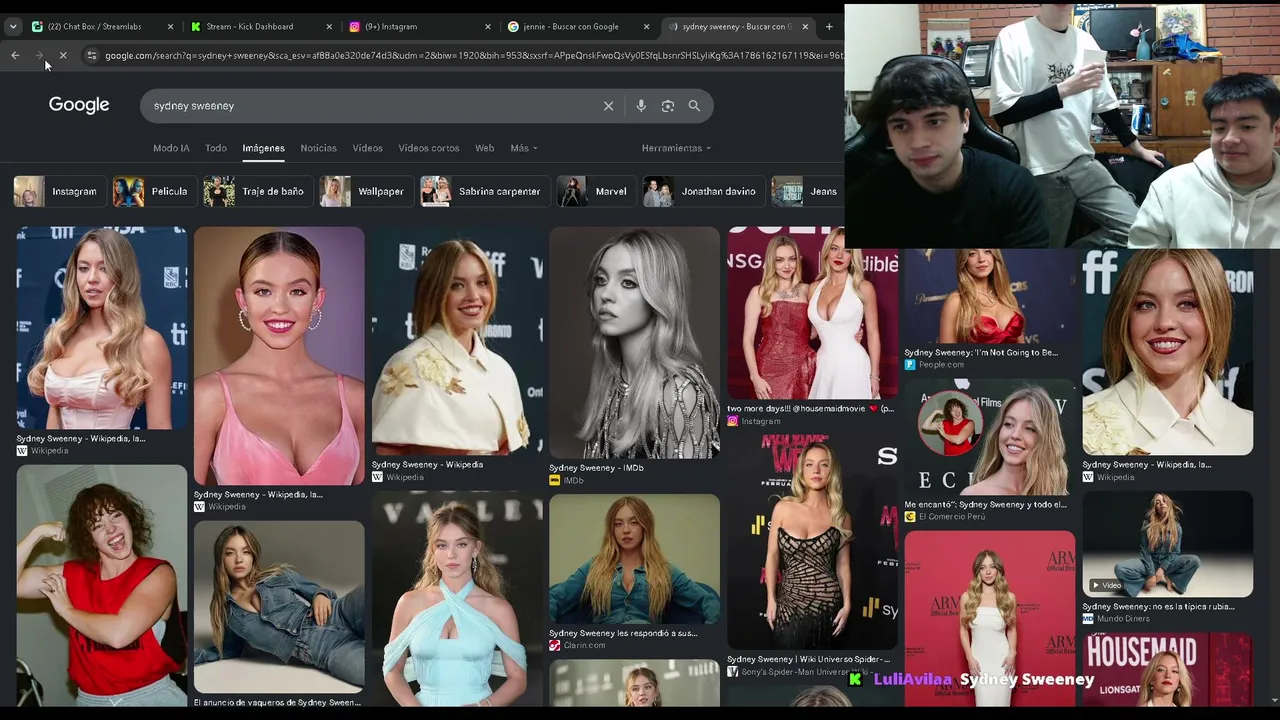Open the IMDb source icon under portrait
Image resolution: width=1280 pixels, height=720 pixels.
[x=554, y=481]
